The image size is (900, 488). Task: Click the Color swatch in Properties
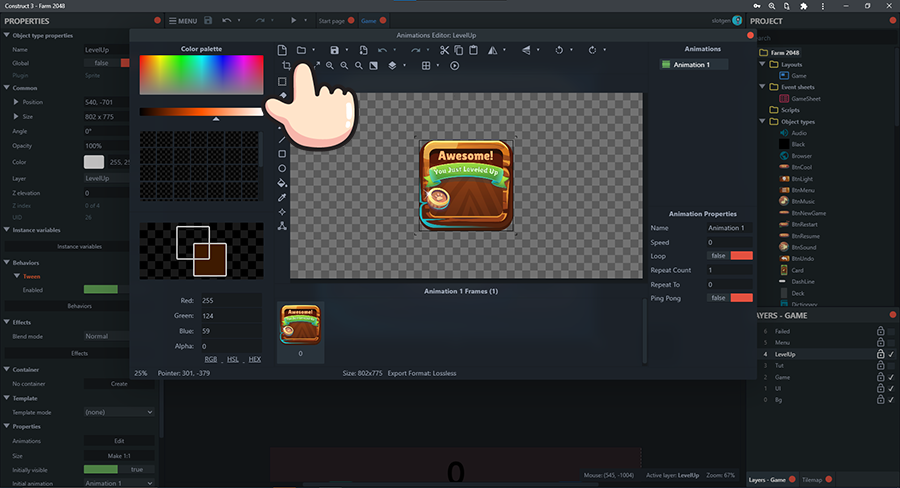94,162
